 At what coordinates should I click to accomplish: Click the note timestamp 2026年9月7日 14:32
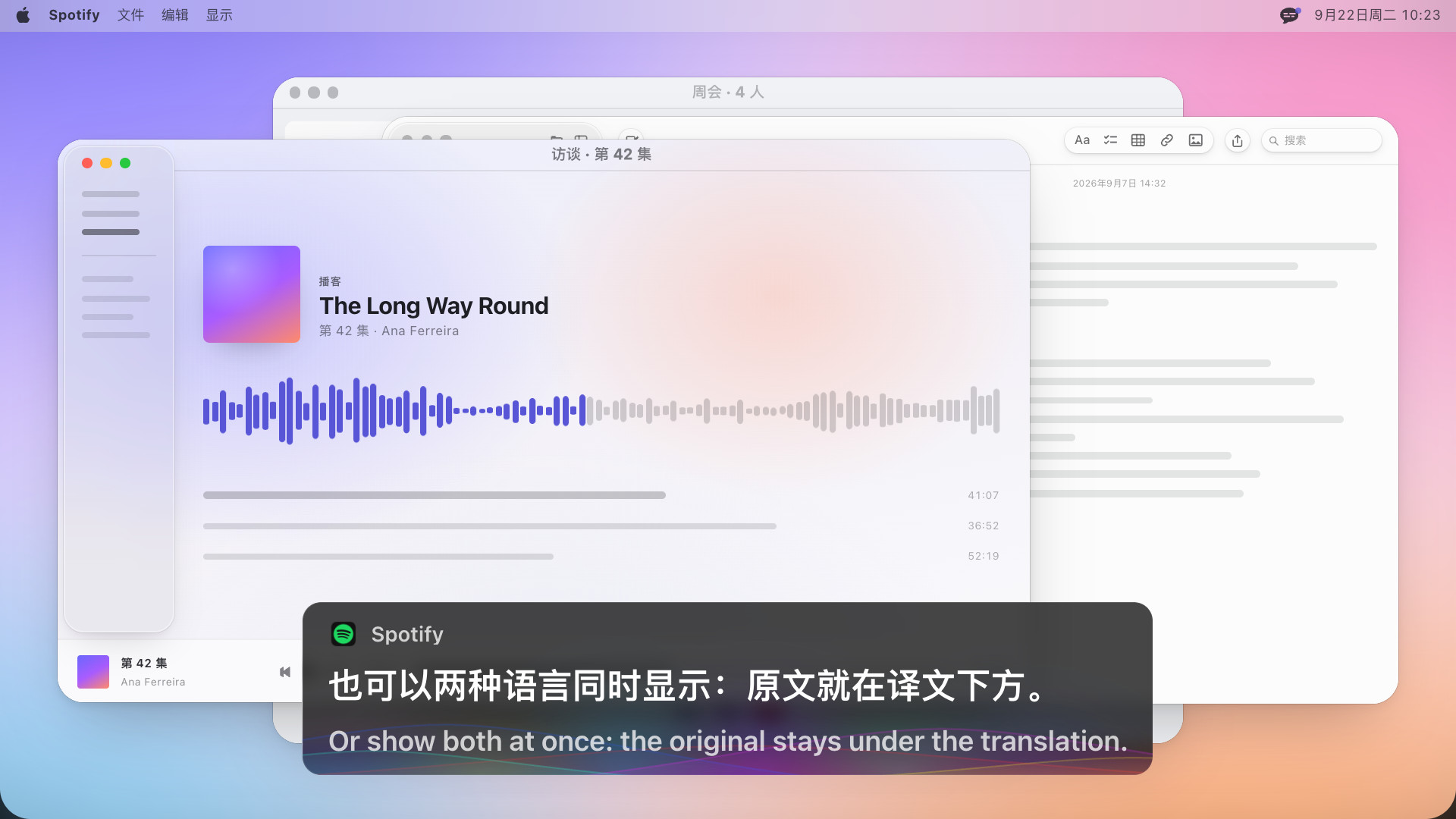tap(1119, 184)
